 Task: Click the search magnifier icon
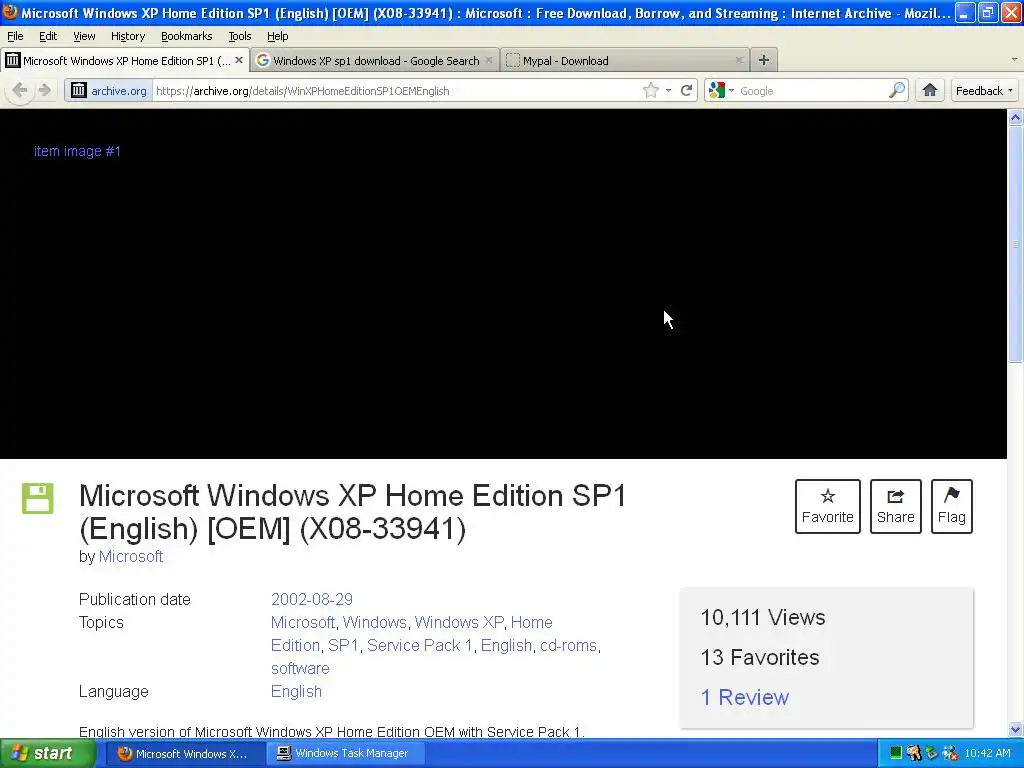897,90
